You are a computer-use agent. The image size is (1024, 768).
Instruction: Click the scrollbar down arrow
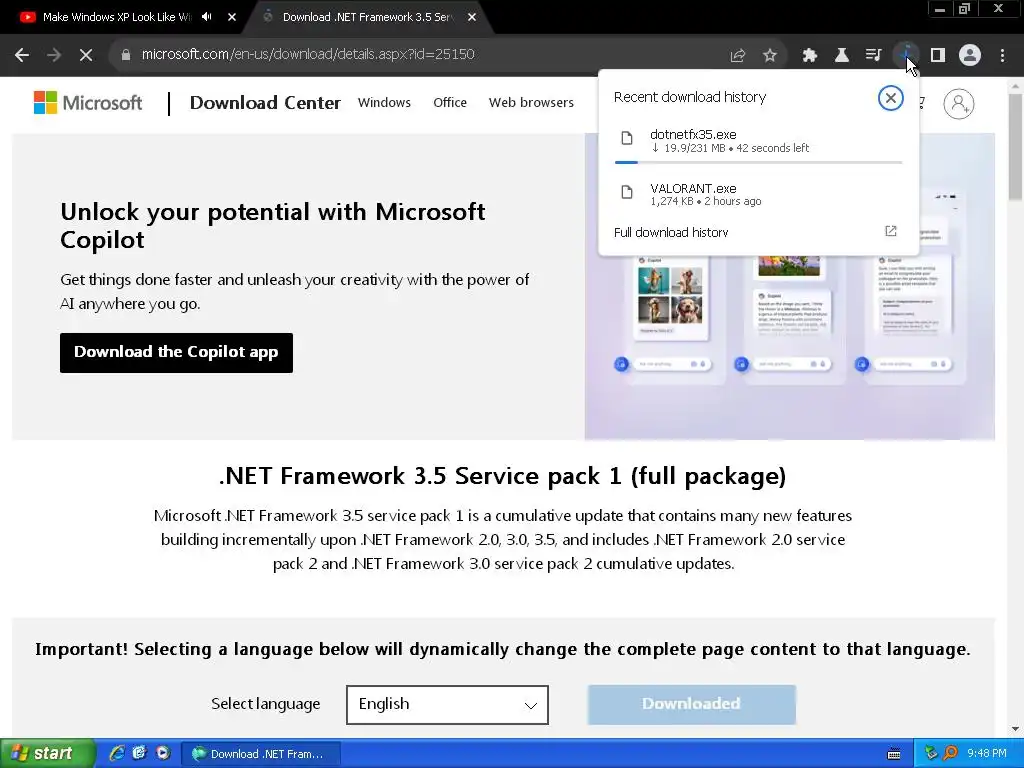coord(1016,729)
